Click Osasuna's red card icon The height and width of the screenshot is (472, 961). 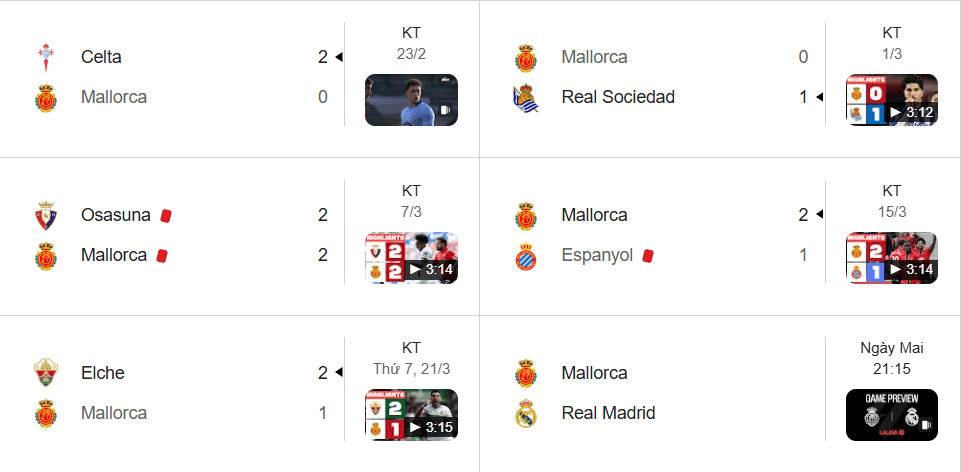coord(167,215)
